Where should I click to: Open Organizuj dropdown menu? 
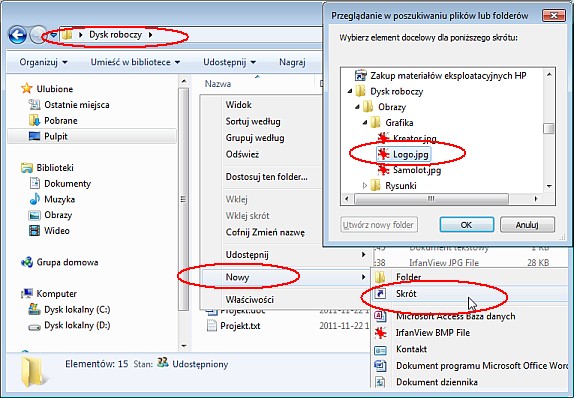(43, 62)
